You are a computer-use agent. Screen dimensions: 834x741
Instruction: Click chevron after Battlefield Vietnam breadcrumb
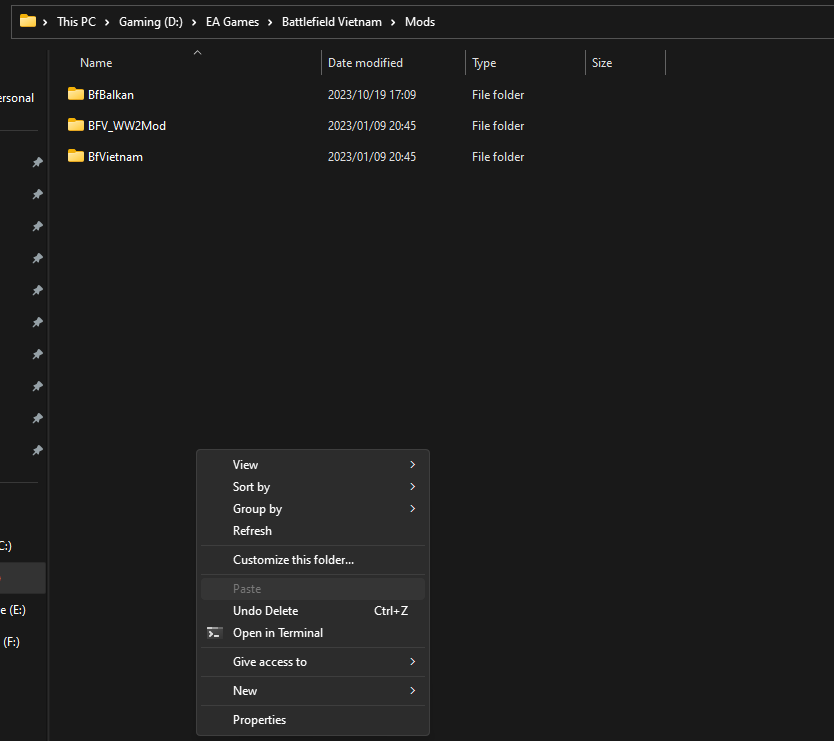point(394,21)
